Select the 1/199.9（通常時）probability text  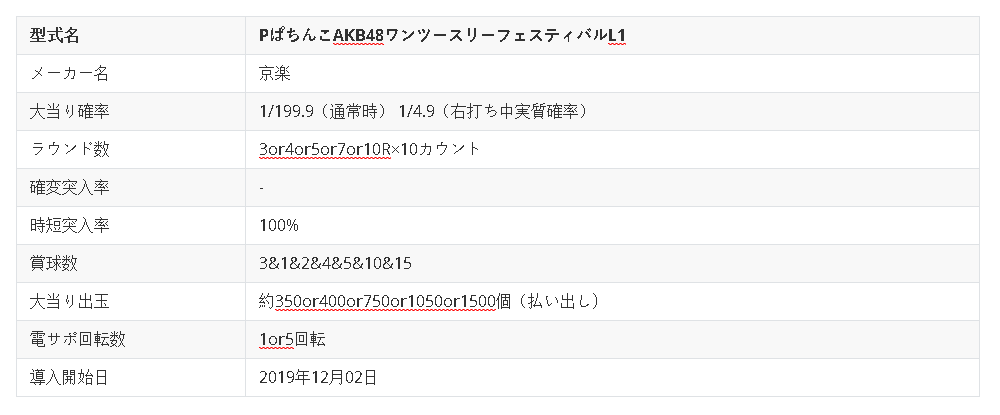[324, 111]
